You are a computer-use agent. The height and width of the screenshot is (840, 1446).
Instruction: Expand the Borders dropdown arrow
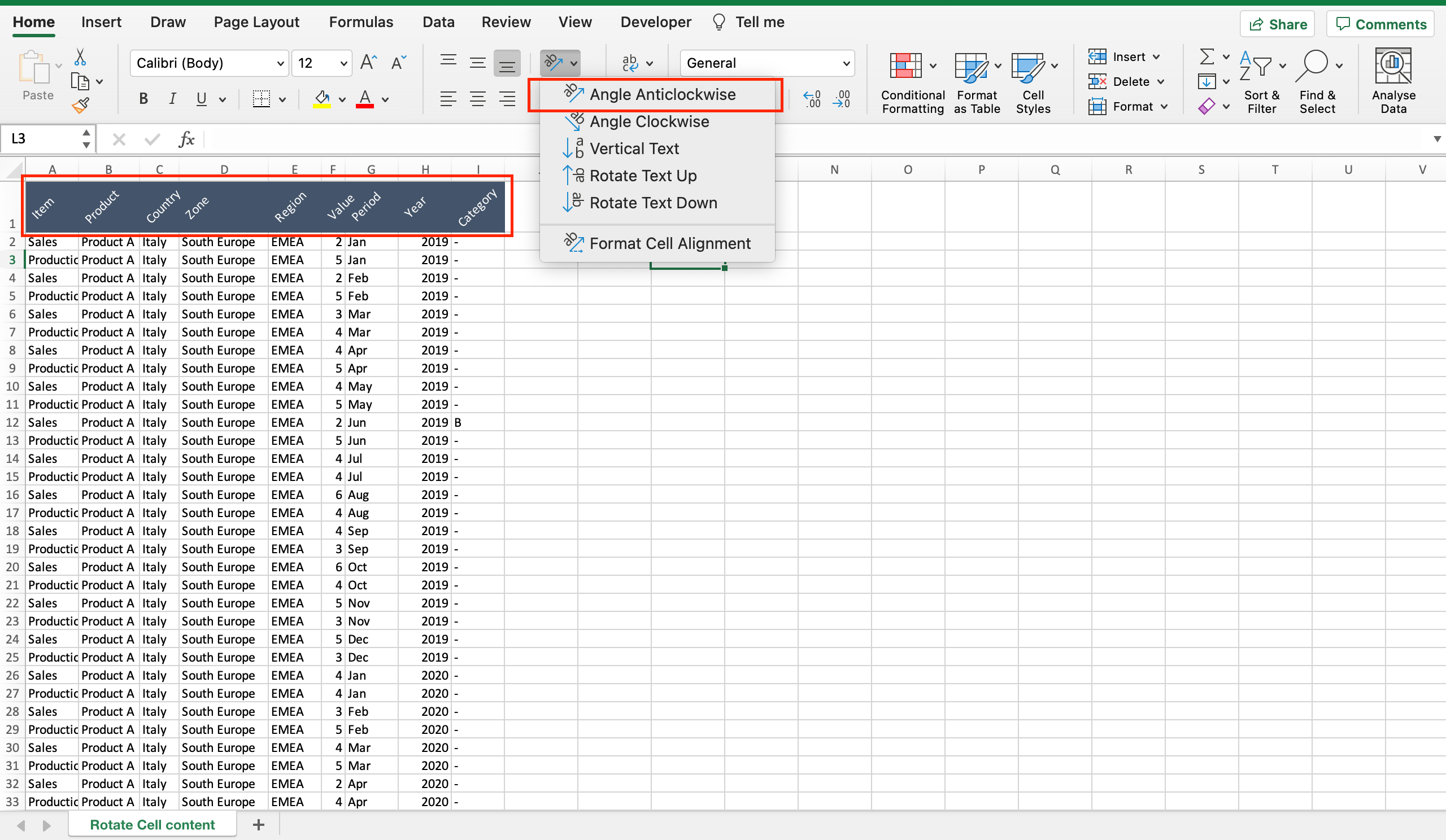[282, 99]
